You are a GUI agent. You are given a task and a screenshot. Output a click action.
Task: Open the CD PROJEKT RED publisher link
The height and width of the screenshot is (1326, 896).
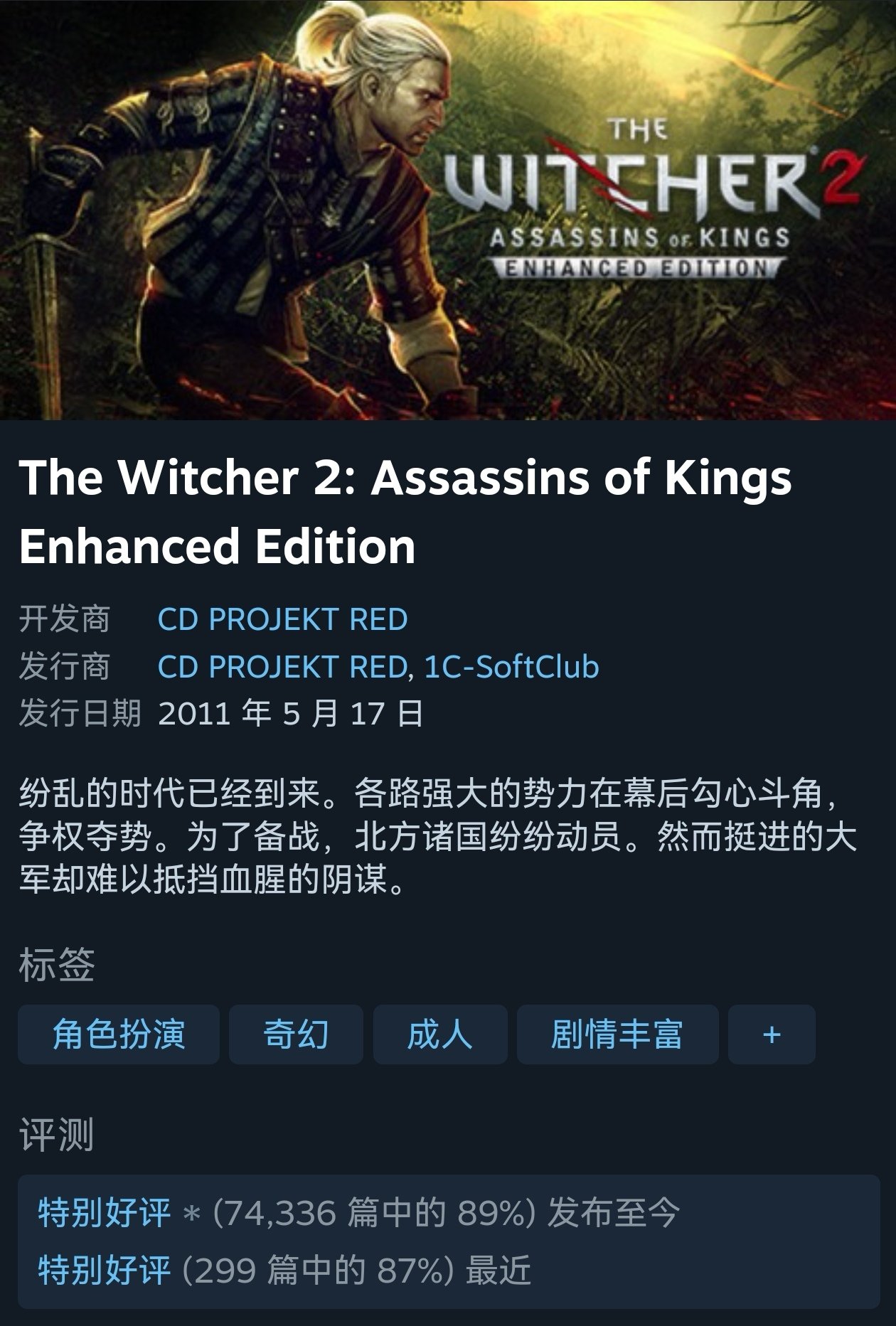click(282, 667)
